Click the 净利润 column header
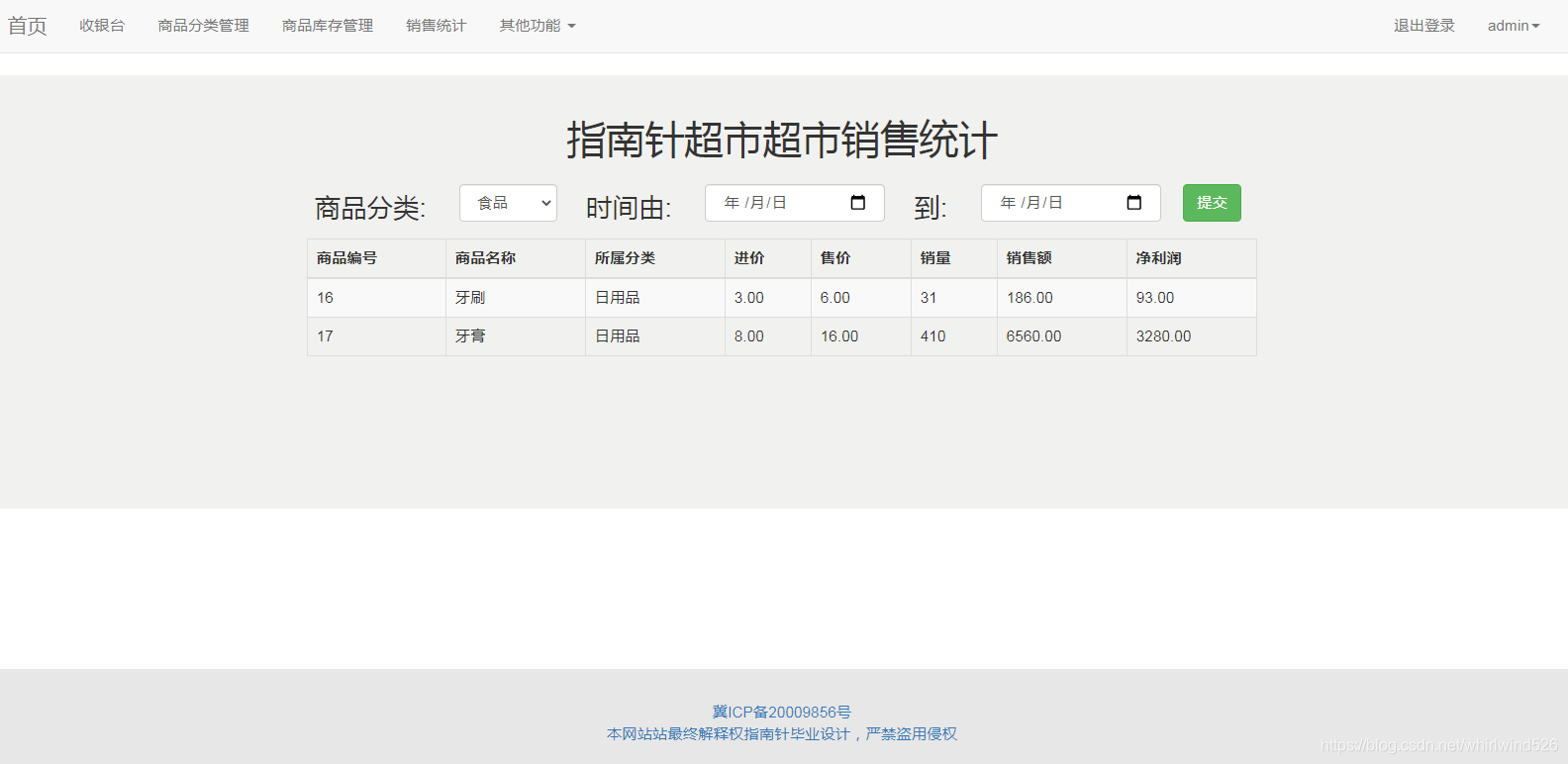 (1192, 258)
